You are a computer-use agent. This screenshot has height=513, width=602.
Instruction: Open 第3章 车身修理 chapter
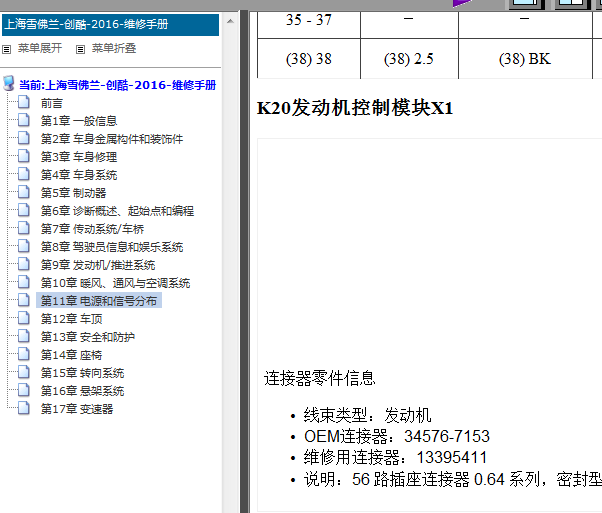pos(79,157)
